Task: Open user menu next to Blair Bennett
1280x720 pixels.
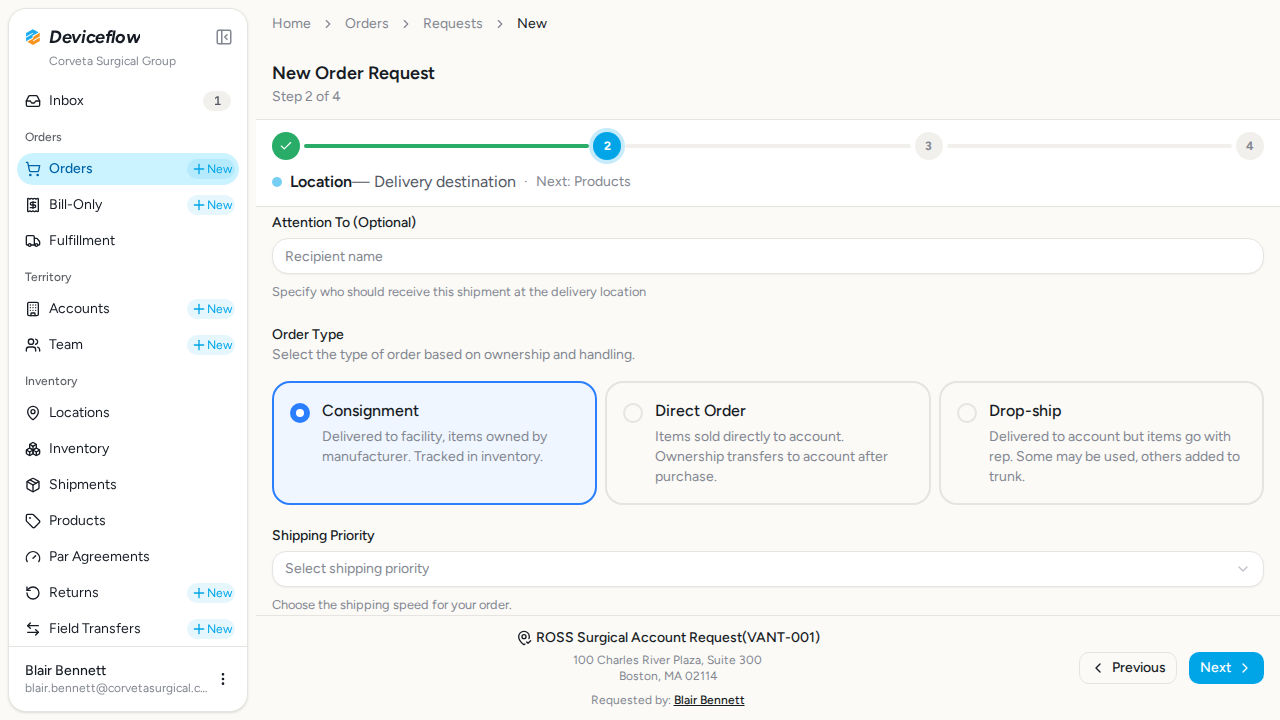Action: coord(223,679)
